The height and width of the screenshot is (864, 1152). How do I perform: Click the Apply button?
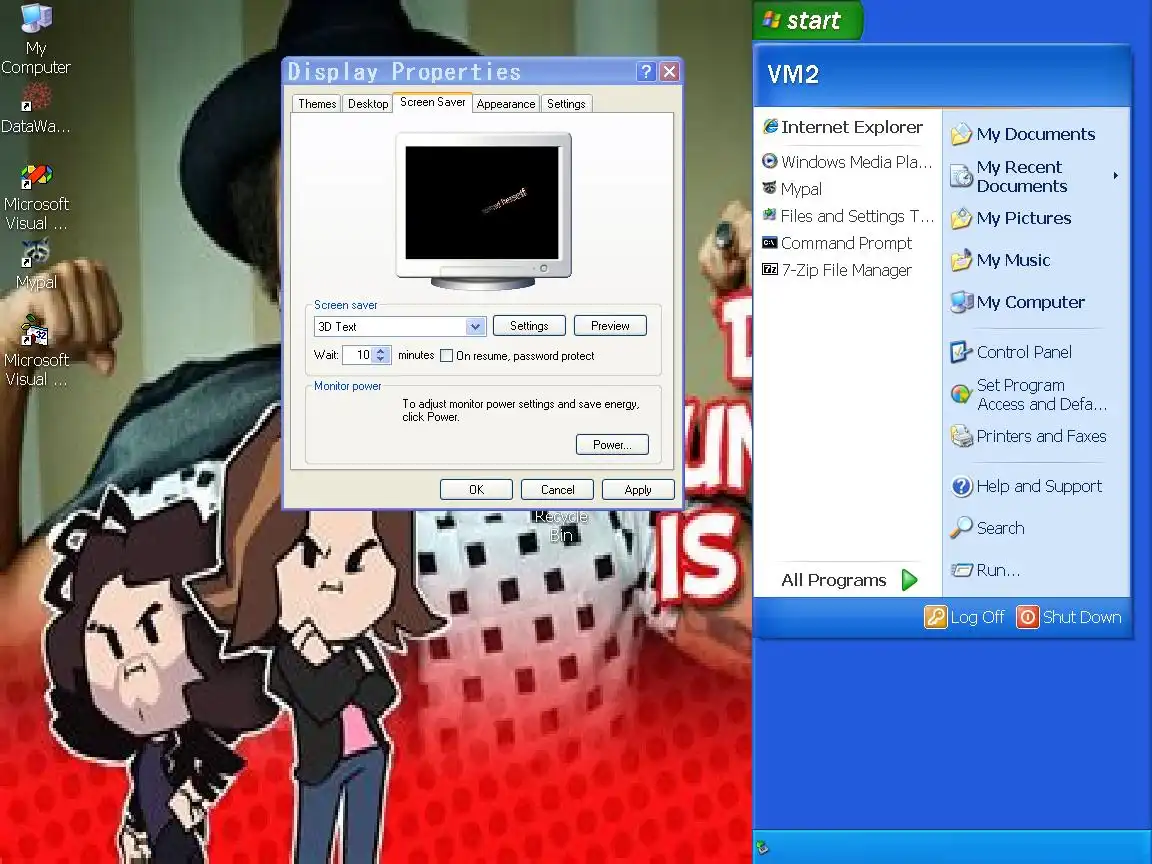[x=638, y=489]
